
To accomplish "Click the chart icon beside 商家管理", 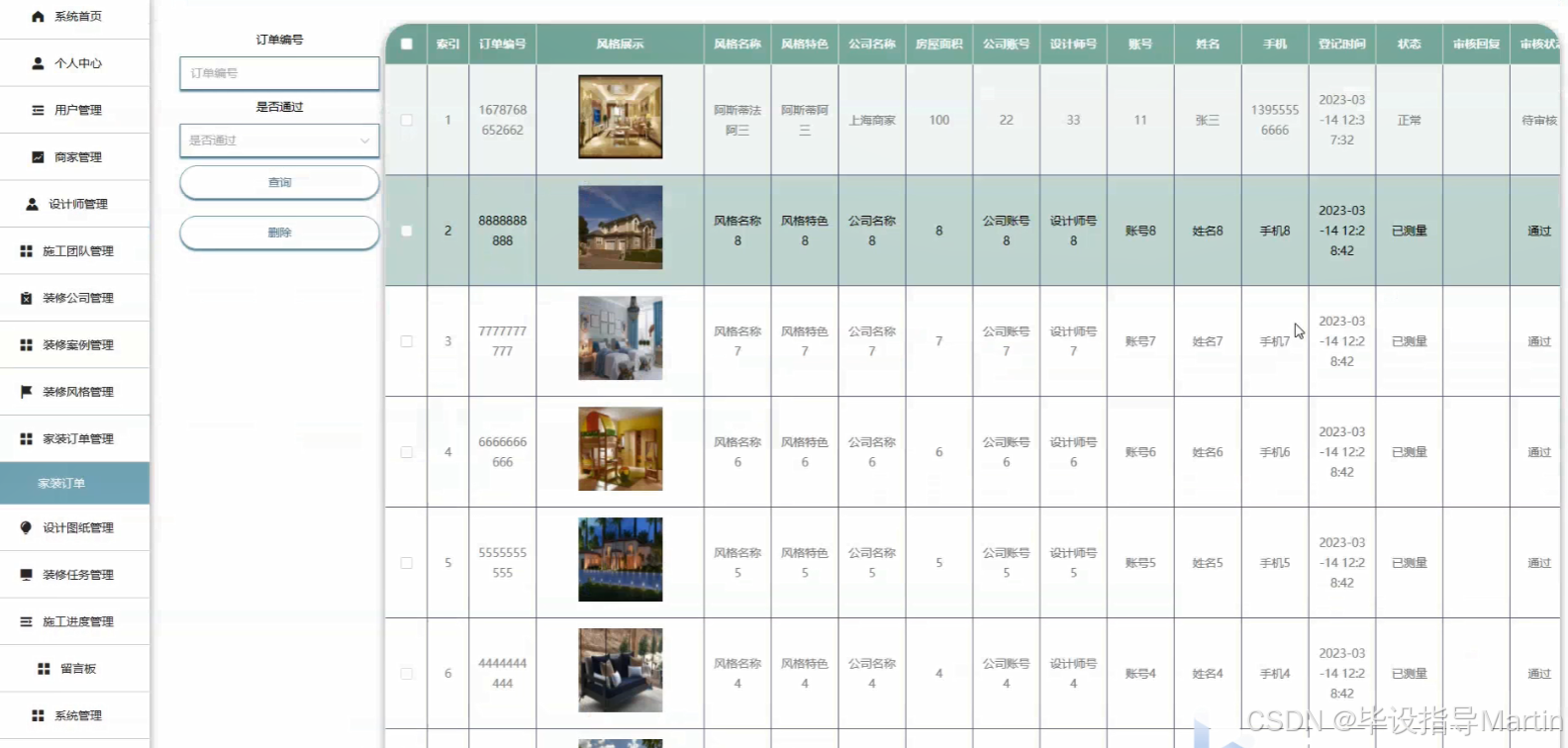I will click(38, 157).
